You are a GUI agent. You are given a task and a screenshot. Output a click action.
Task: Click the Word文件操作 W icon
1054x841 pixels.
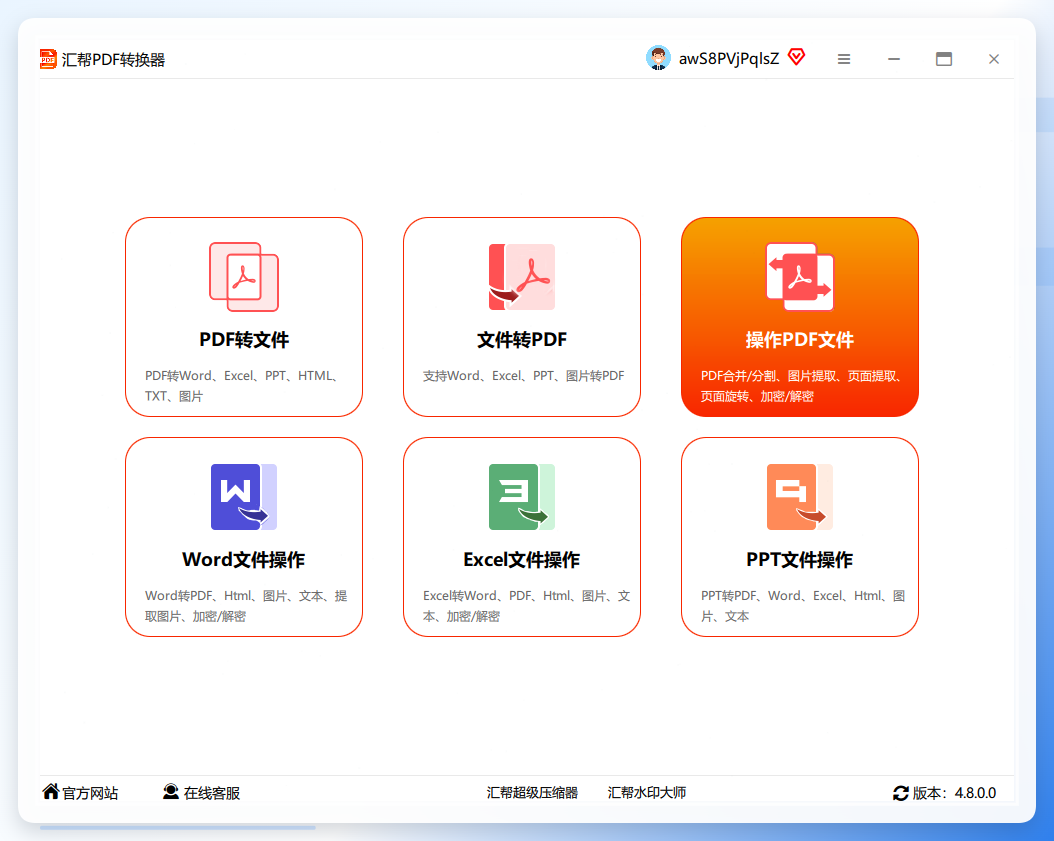[x=244, y=497]
